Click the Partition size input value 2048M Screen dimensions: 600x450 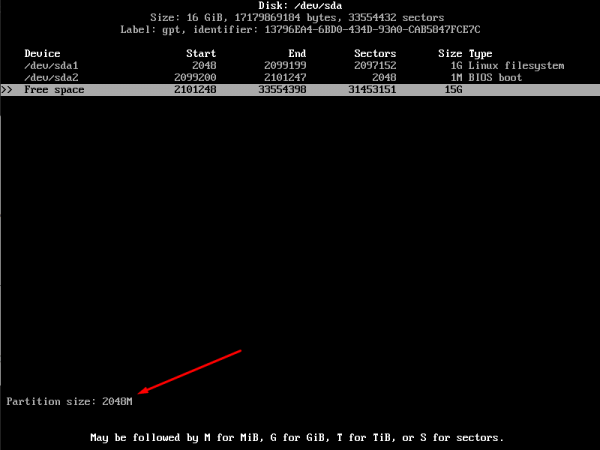[117, 401]
